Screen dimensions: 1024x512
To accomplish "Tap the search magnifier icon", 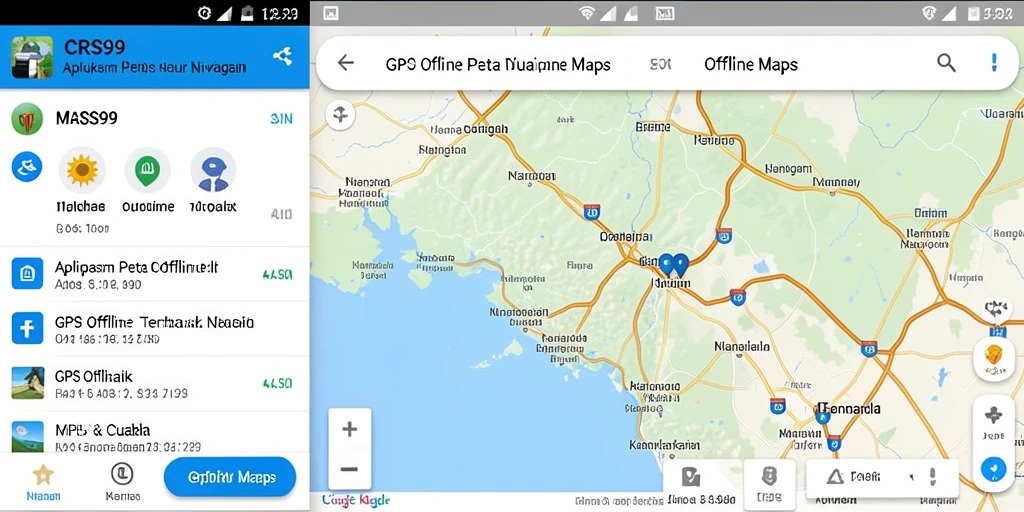I will click(x=946, y=63).
